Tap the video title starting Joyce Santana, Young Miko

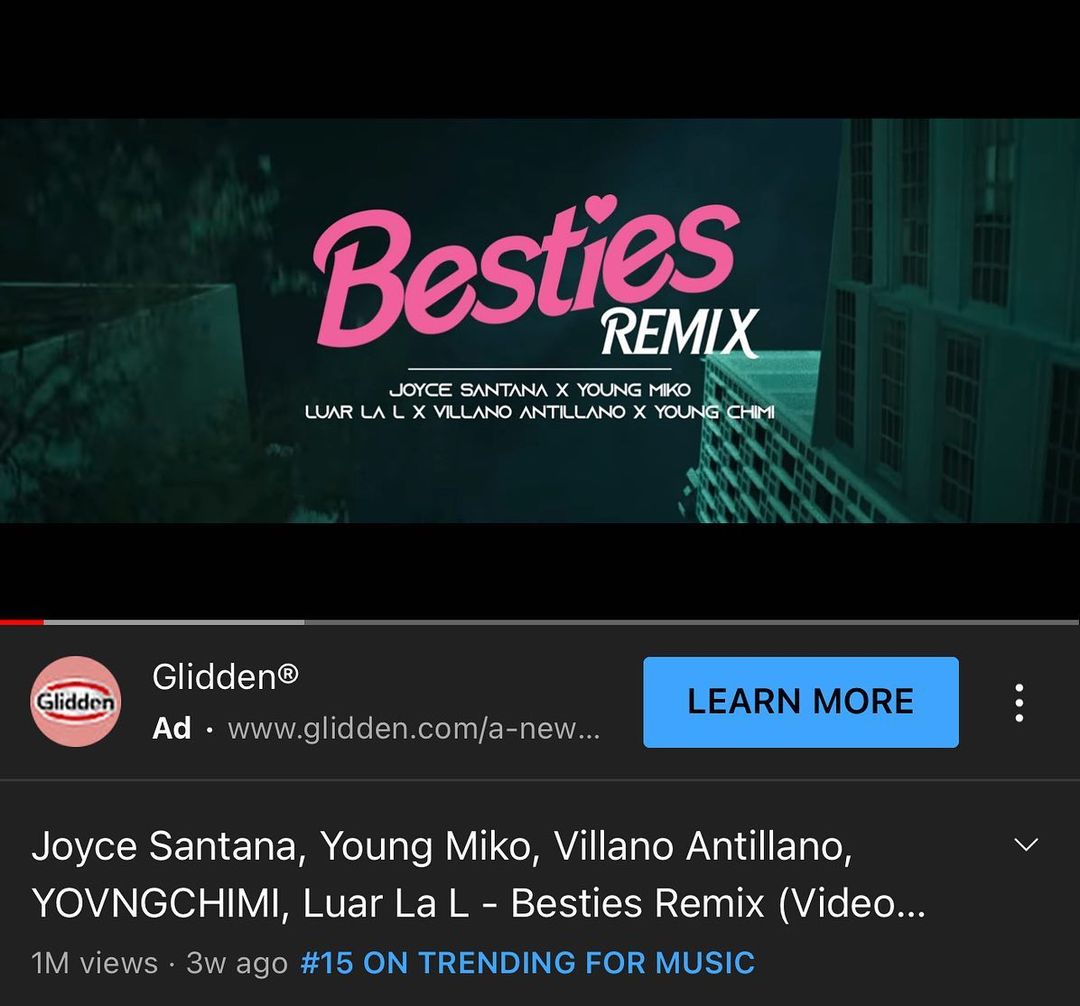click(x=479, y=874)
